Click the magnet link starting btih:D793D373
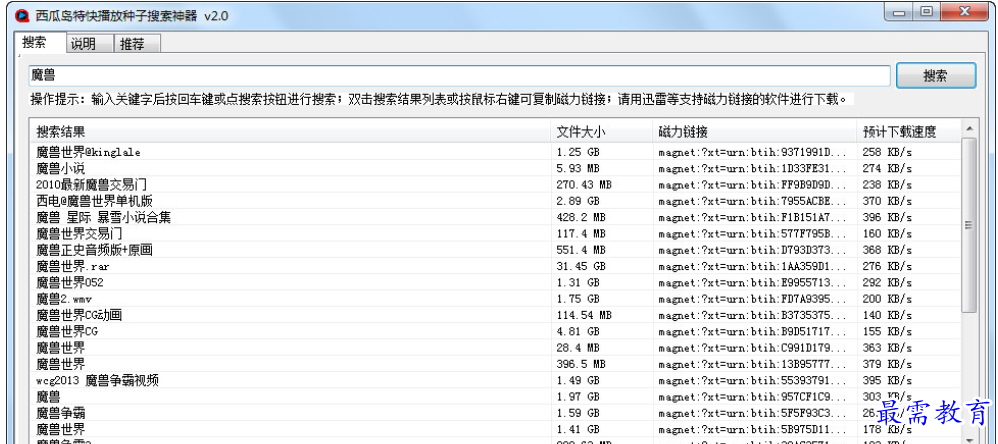Viewport: 998px width, 444px height. (753, 250)
